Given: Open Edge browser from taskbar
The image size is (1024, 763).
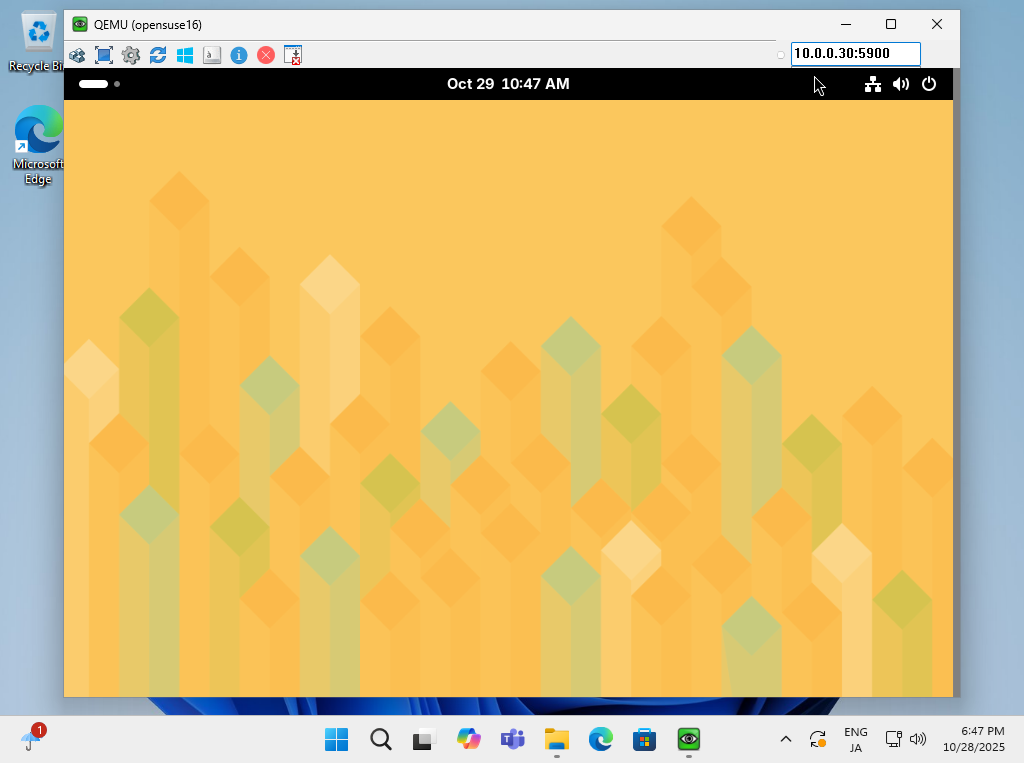Looking at the screenshot, I should click(600, 739).
